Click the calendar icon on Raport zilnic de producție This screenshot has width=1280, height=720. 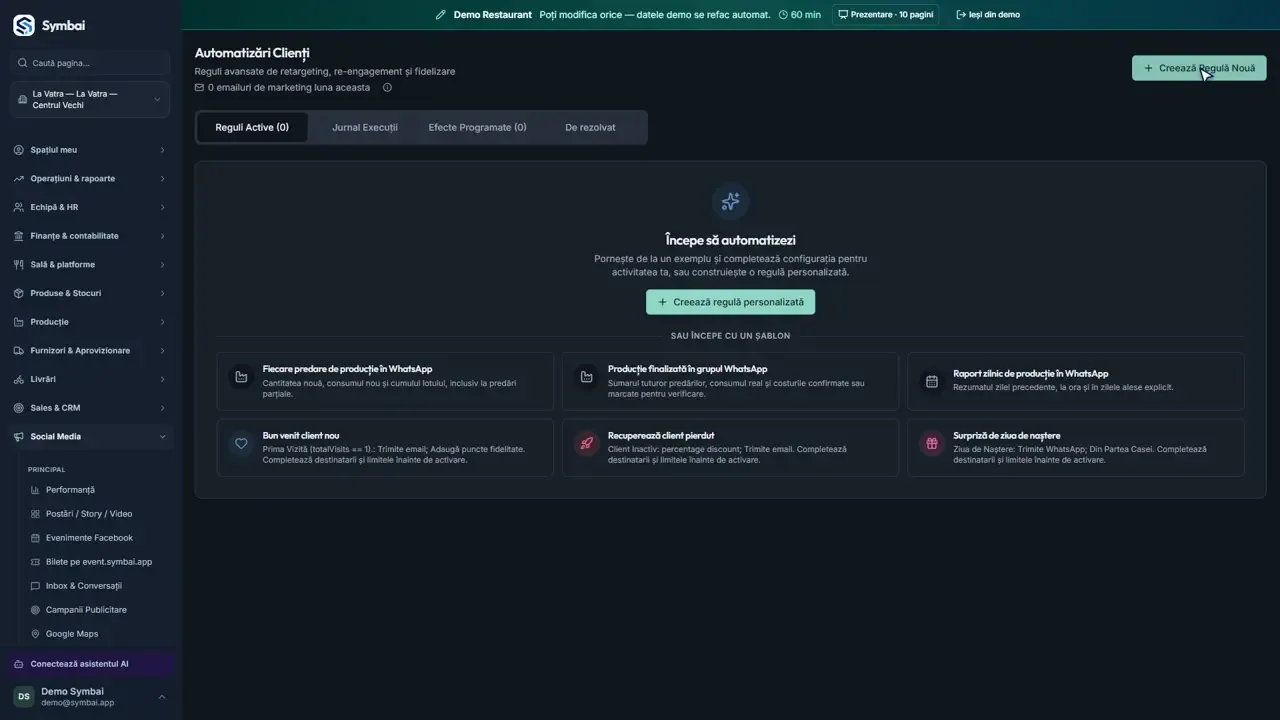pos(932,381)
